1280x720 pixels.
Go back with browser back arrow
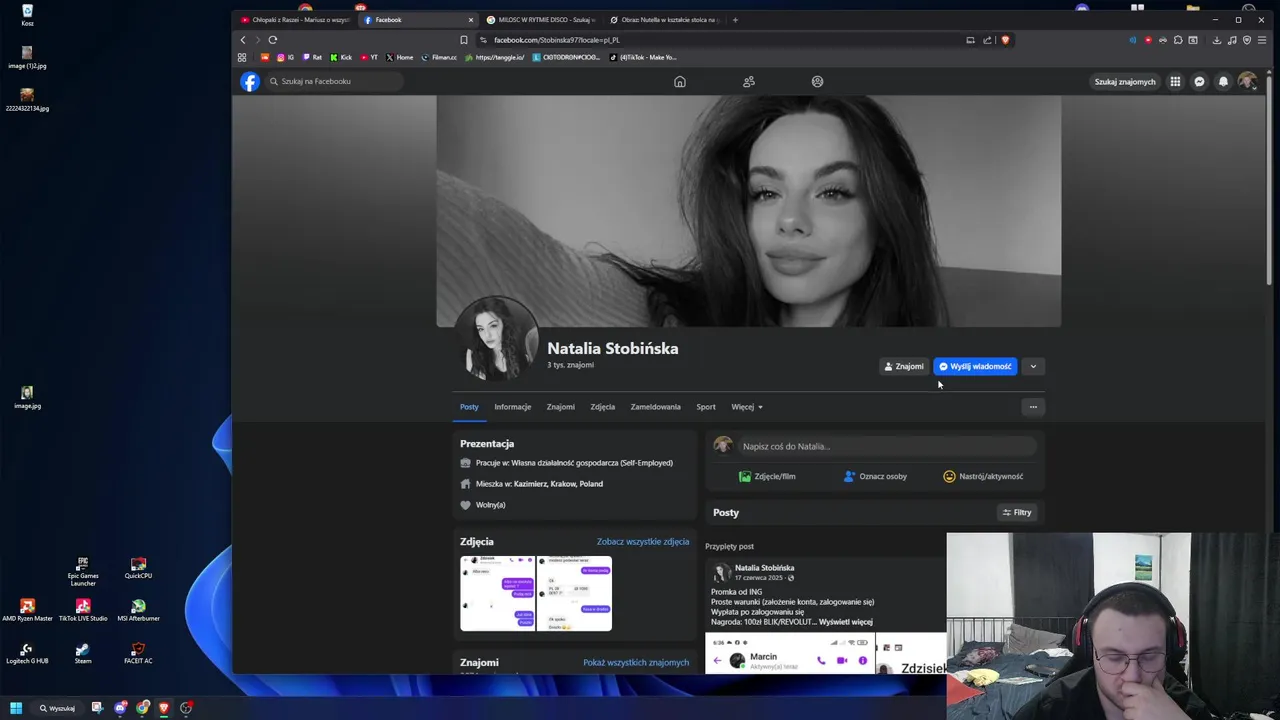(243, 40)
